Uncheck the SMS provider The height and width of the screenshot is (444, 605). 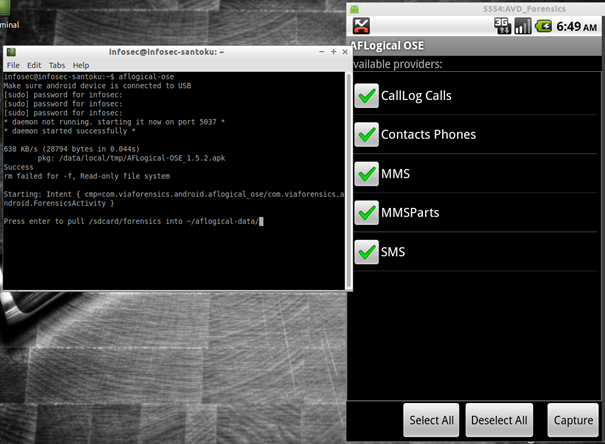pos(366,252)
